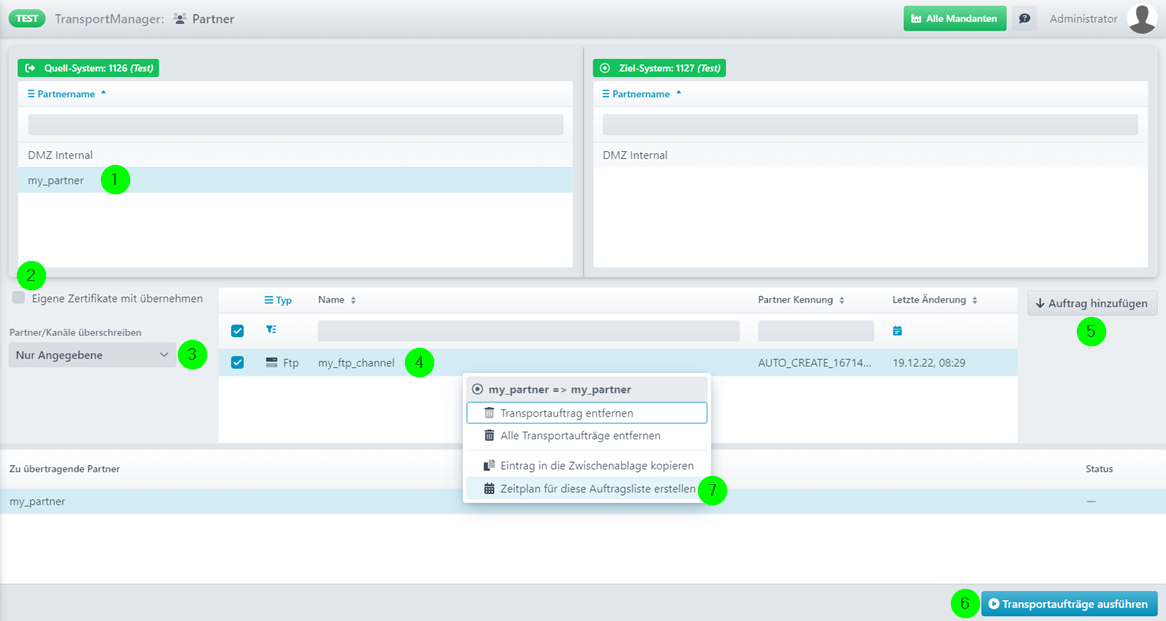Click the Ziel-System: 1127 label

(659, 68)
